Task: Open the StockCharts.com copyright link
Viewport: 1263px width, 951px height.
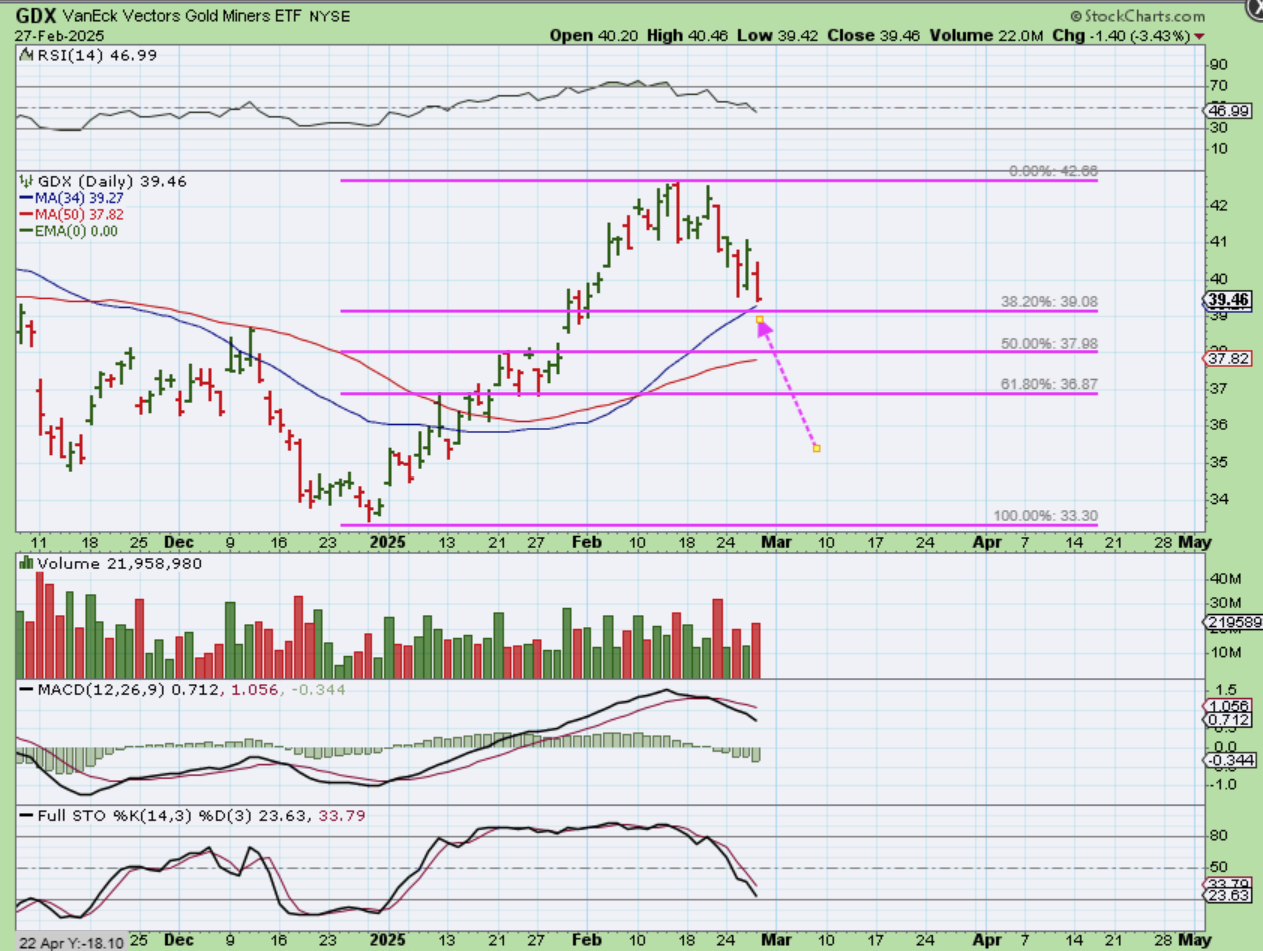Action: 1137,16
